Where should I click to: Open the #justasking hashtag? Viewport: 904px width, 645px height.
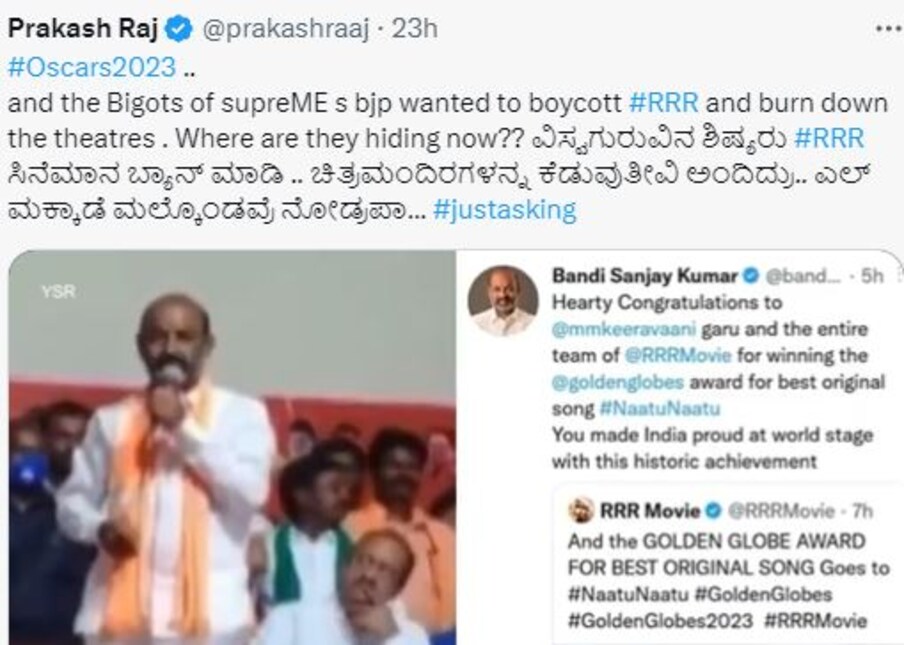coord(504,209)
